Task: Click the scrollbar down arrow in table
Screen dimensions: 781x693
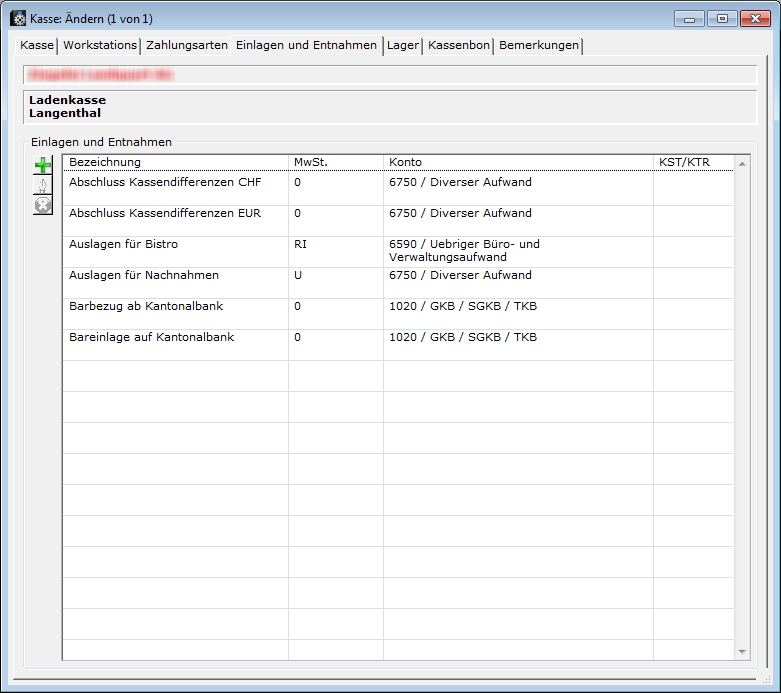Action: pos(742,652)
